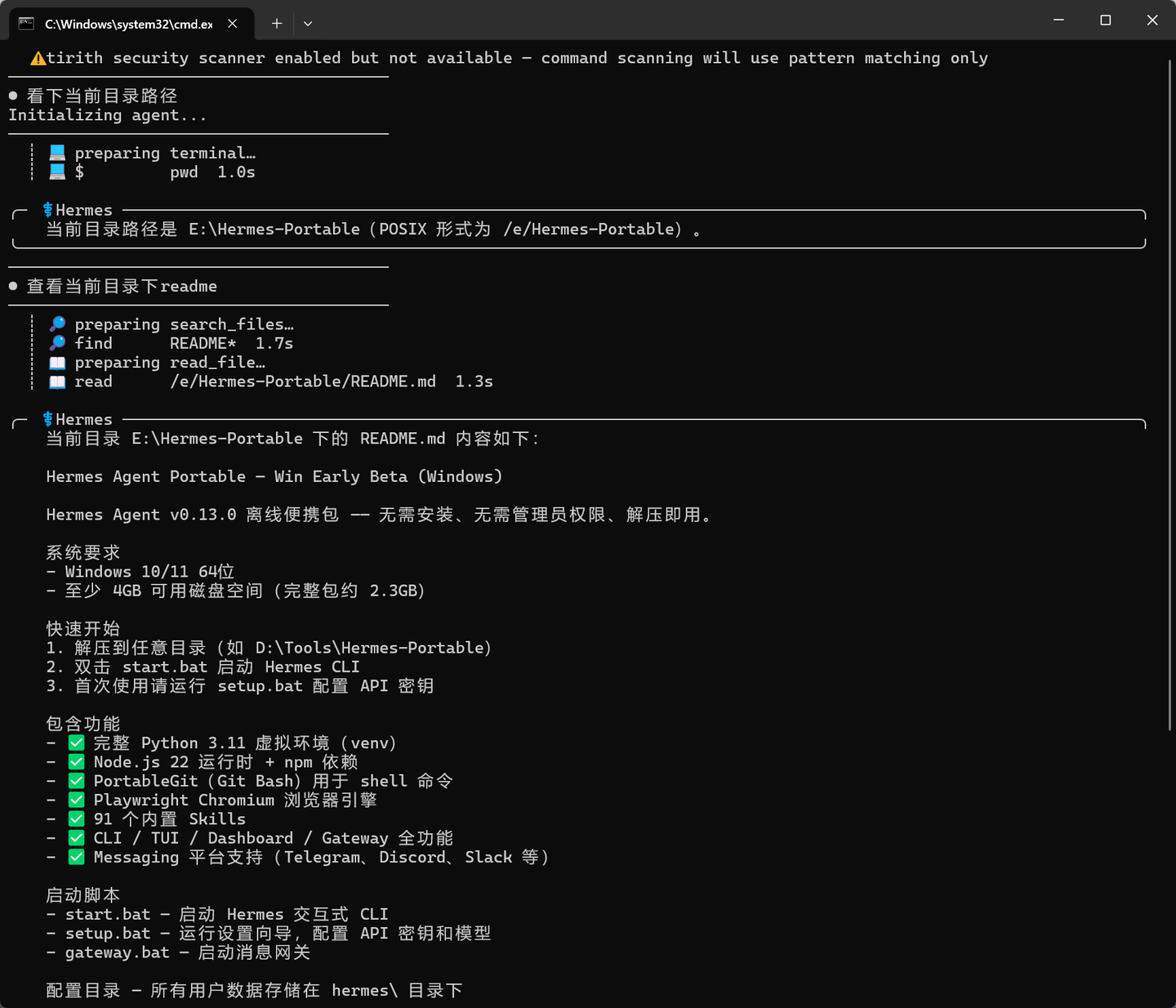Click the '配置目录' line at the bottom
The width and height of the screenshot is (1176, 1008).
tap(255, 991)
